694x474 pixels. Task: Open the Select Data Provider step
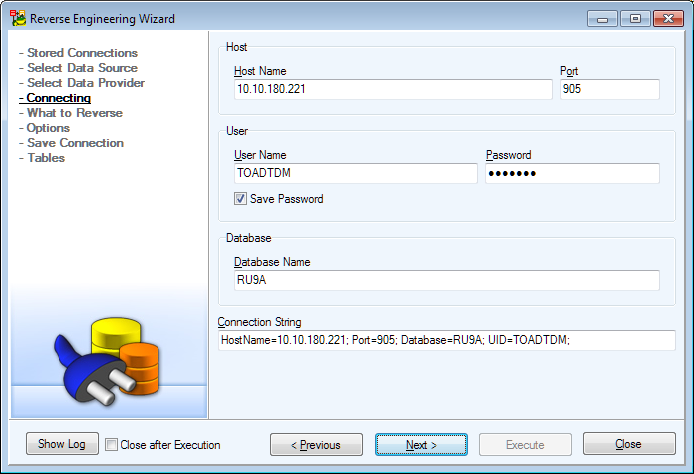86,83
